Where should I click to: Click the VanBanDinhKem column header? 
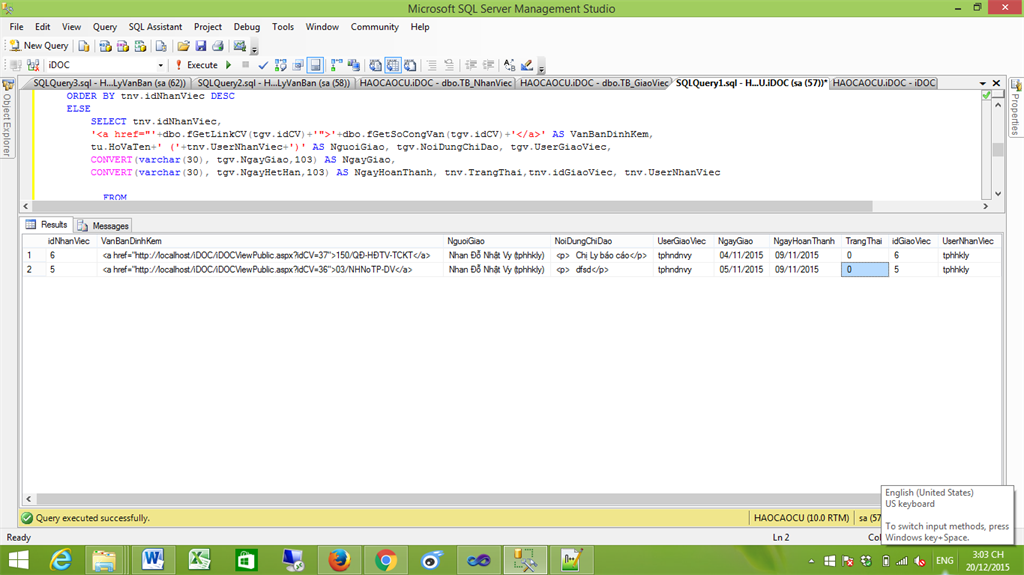click(270, 241)
